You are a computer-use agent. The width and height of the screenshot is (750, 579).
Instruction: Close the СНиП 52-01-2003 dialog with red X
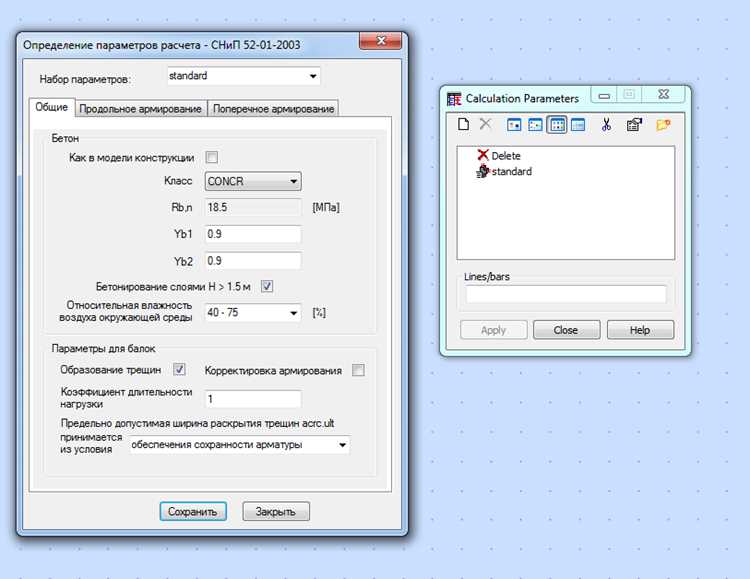click(x=380, y=41)
